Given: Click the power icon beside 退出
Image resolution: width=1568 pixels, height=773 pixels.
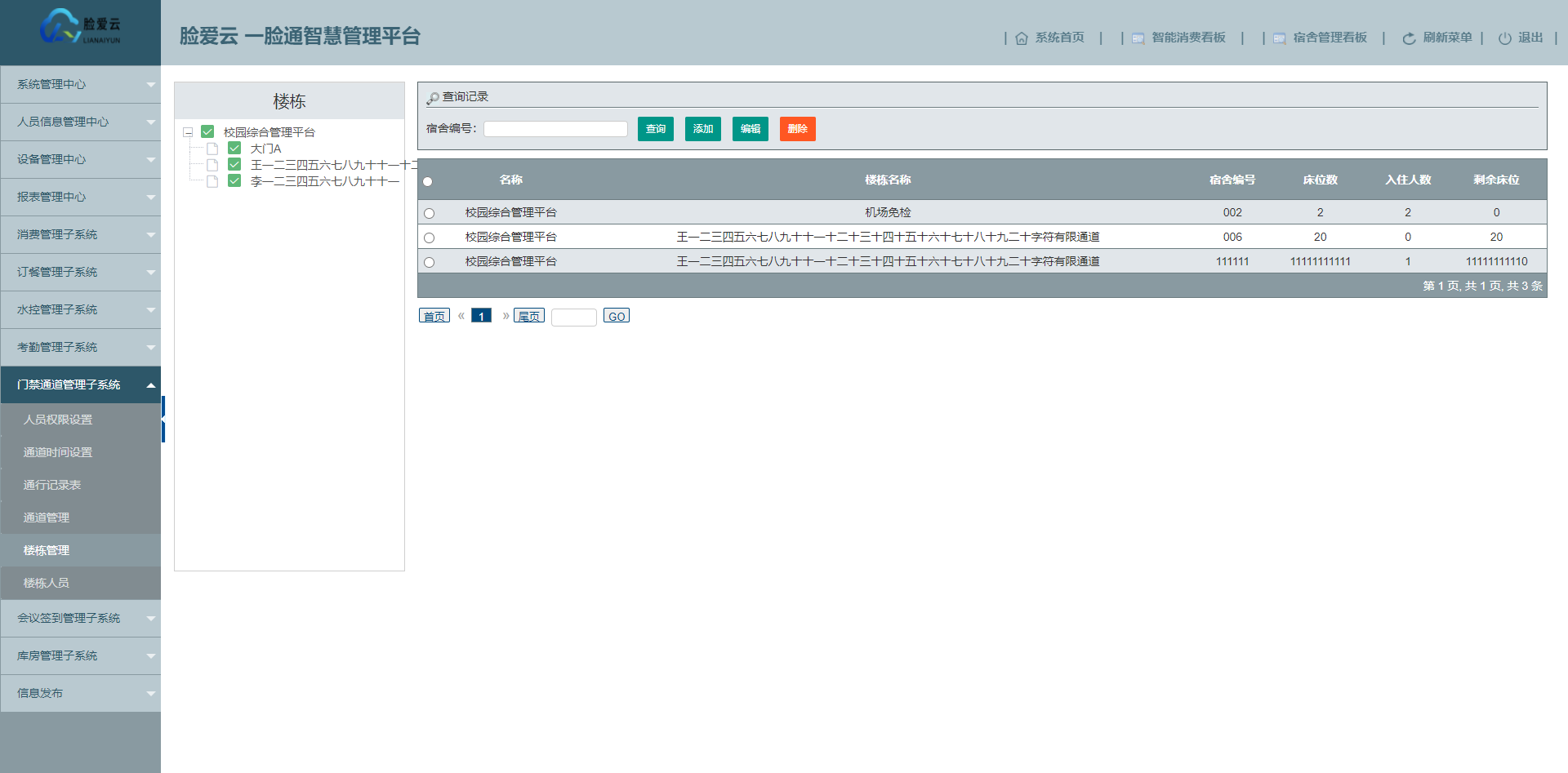Looking at the screenshot, I should point(1504,38).
